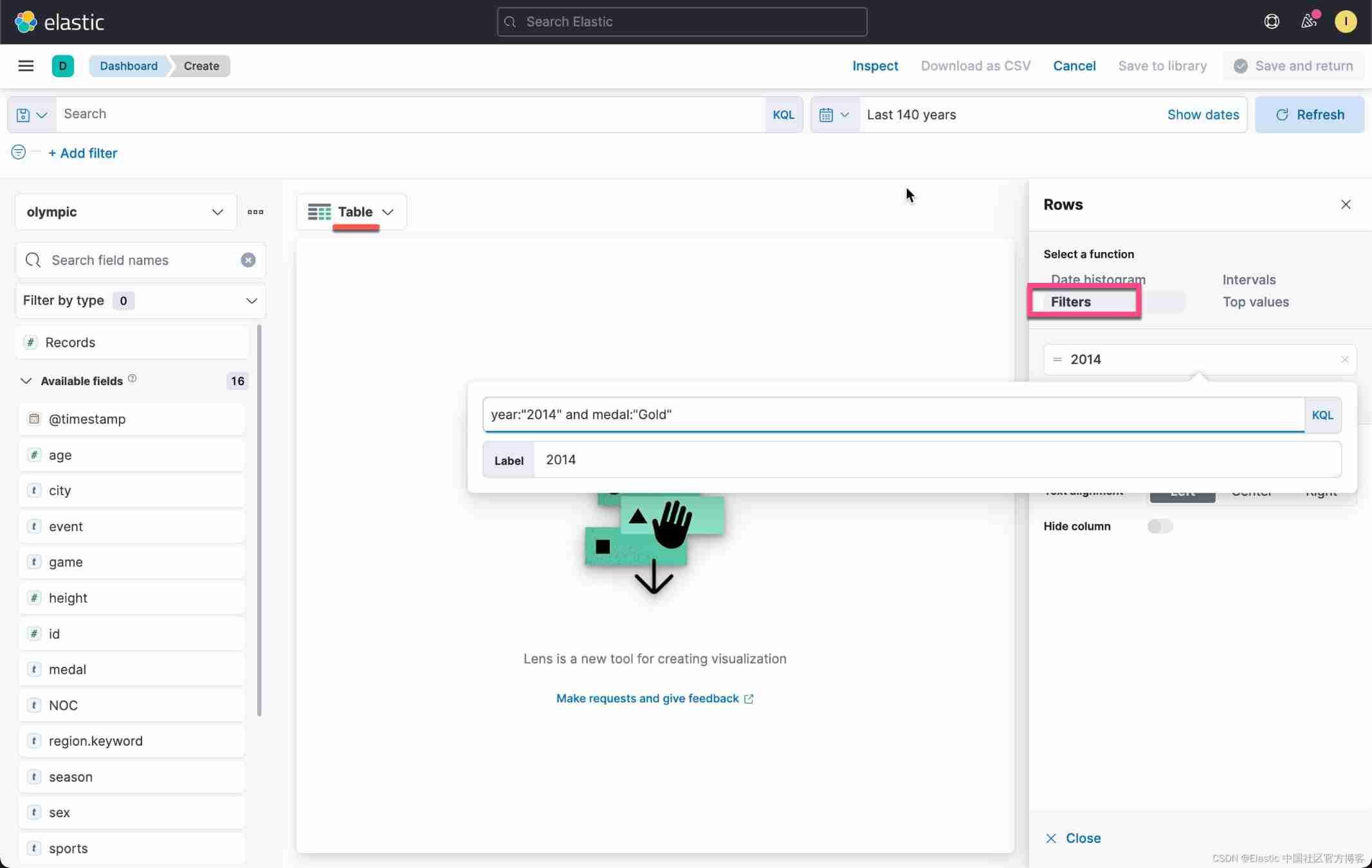Open the index pattern options ellipsis

point(255,212)
